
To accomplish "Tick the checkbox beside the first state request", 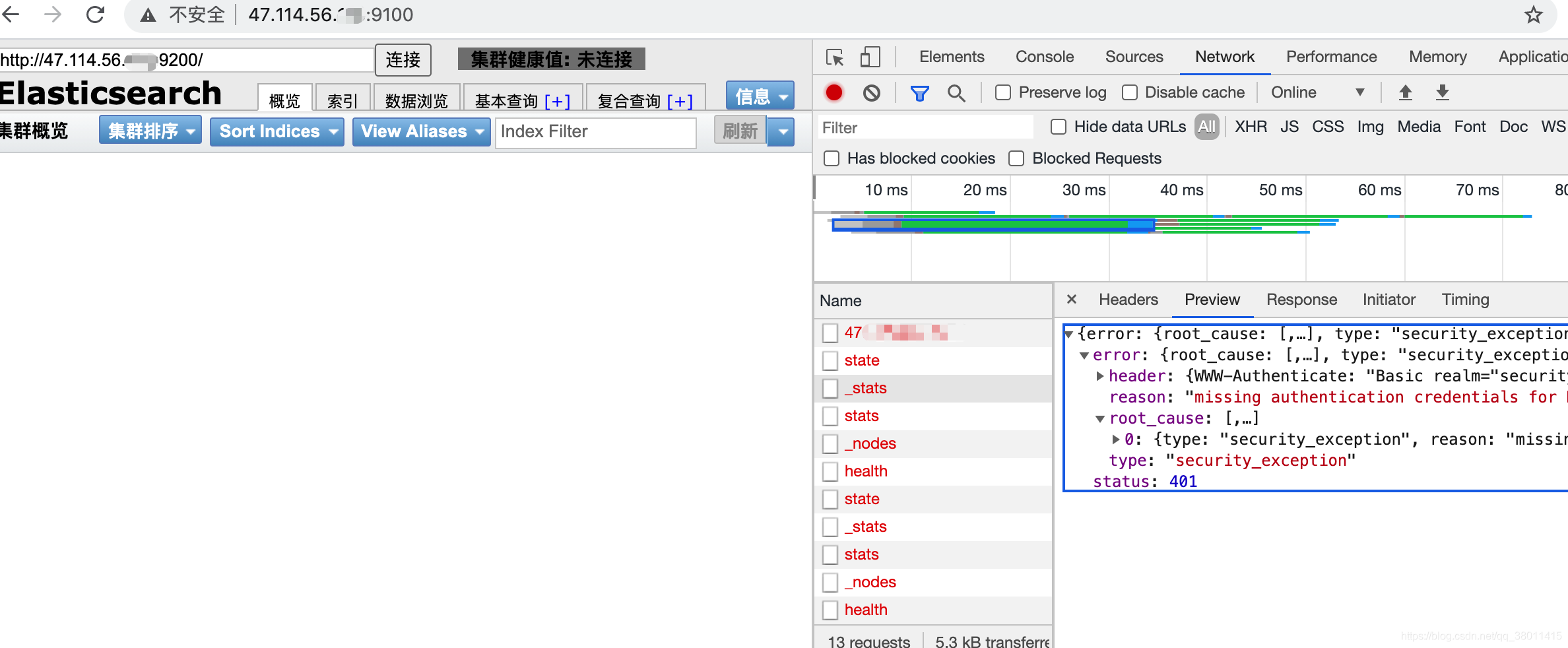I will [x=830, y=361].
